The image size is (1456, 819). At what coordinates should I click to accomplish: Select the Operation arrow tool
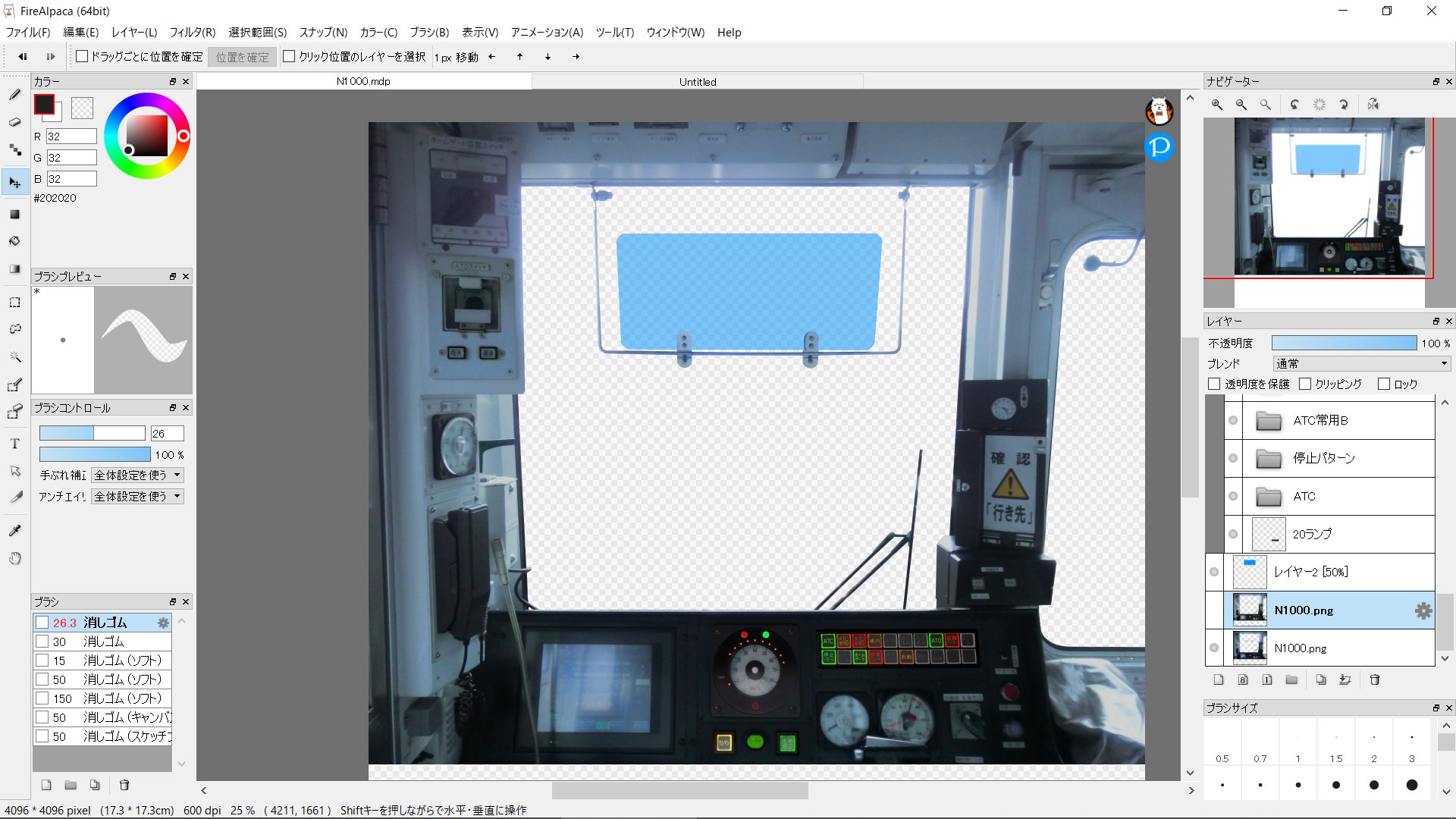point(14,471)
